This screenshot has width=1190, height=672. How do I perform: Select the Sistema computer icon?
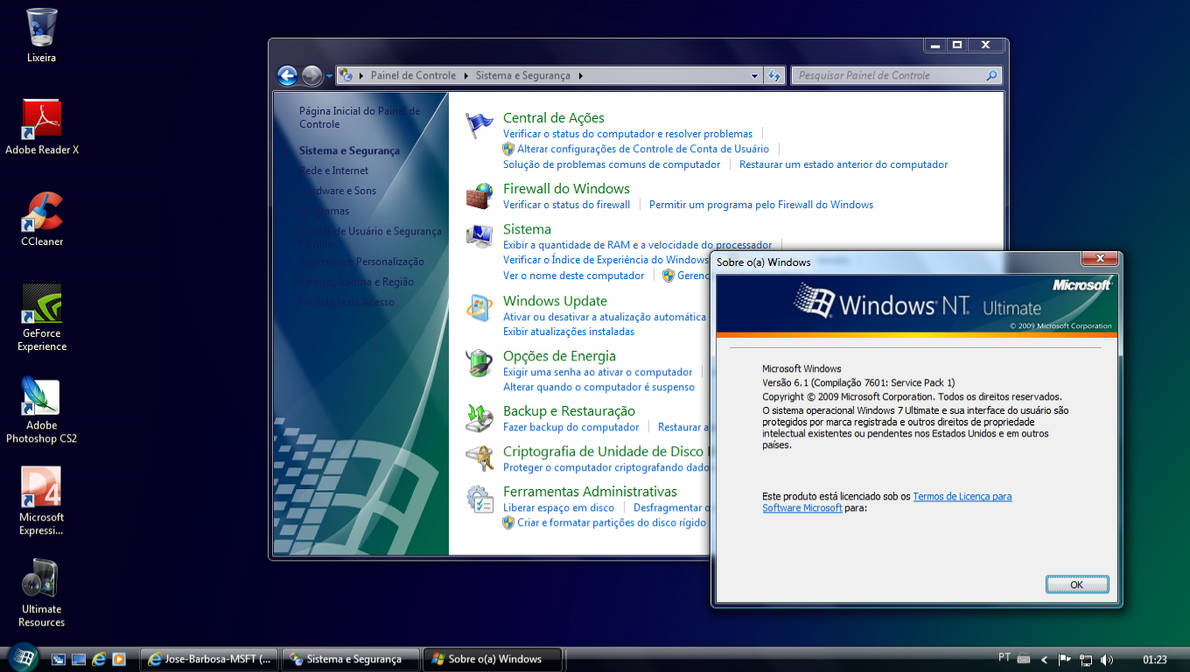pos(478,236)
